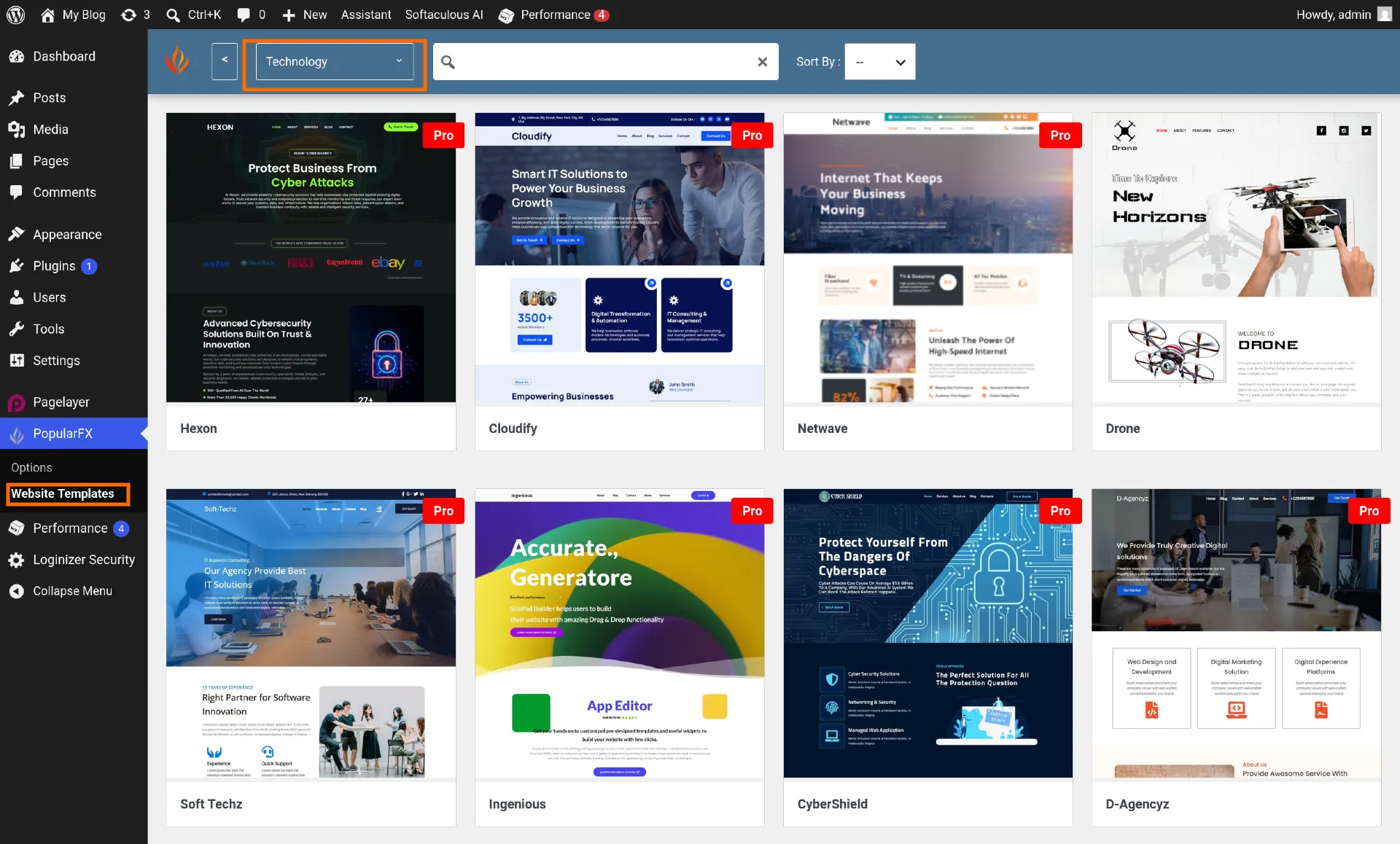Open Ctrl+K search magnifier icon
The image size is (1400, 844).
173,15
